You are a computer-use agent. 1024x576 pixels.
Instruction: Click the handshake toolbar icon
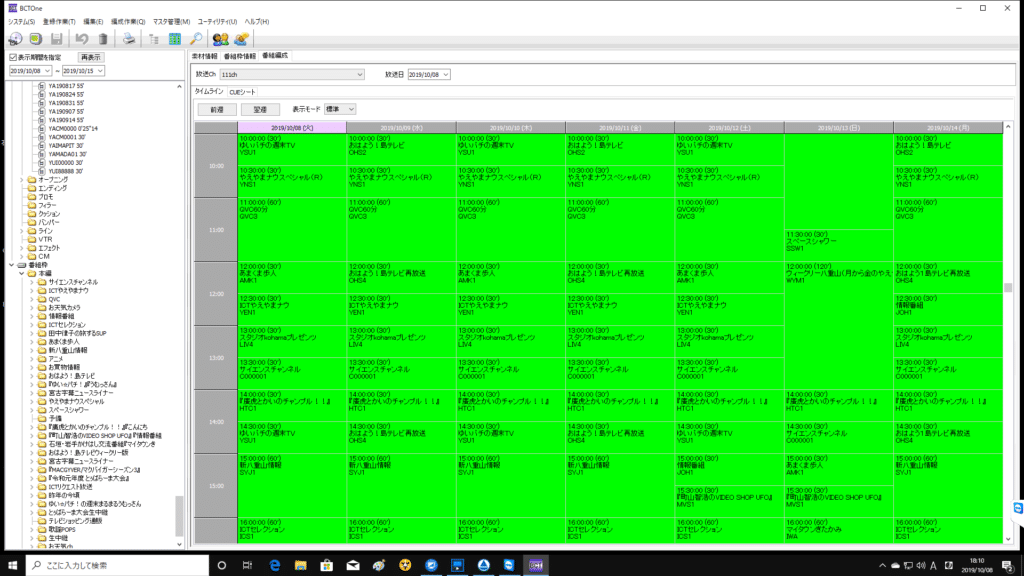tap(242, 39)
